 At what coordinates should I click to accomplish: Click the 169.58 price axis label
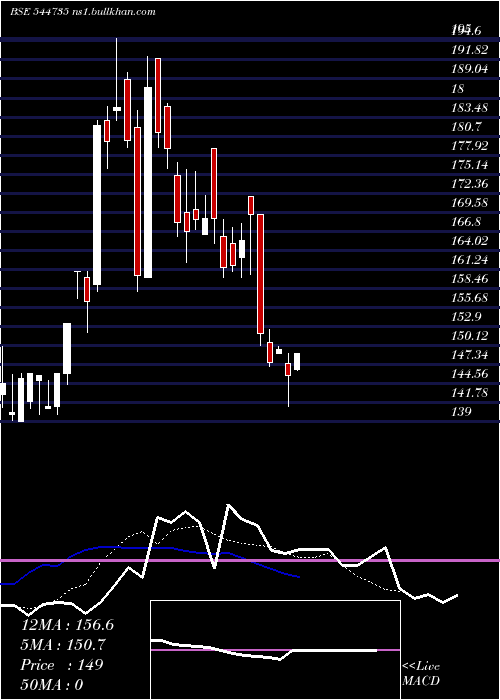pyautogui.click(x=470, y=203)
